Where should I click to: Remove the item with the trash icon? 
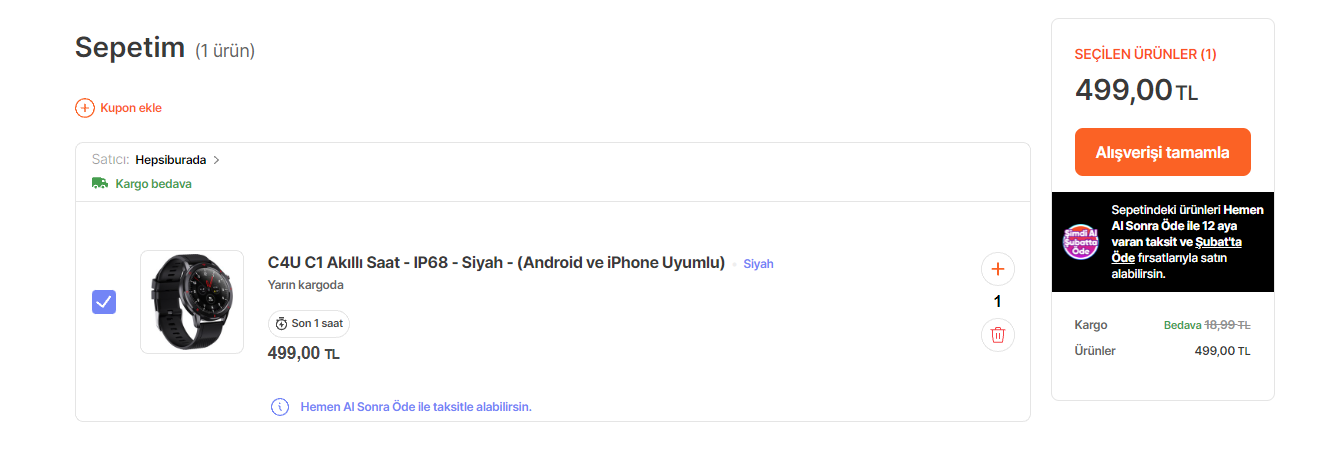click(997, 335)
